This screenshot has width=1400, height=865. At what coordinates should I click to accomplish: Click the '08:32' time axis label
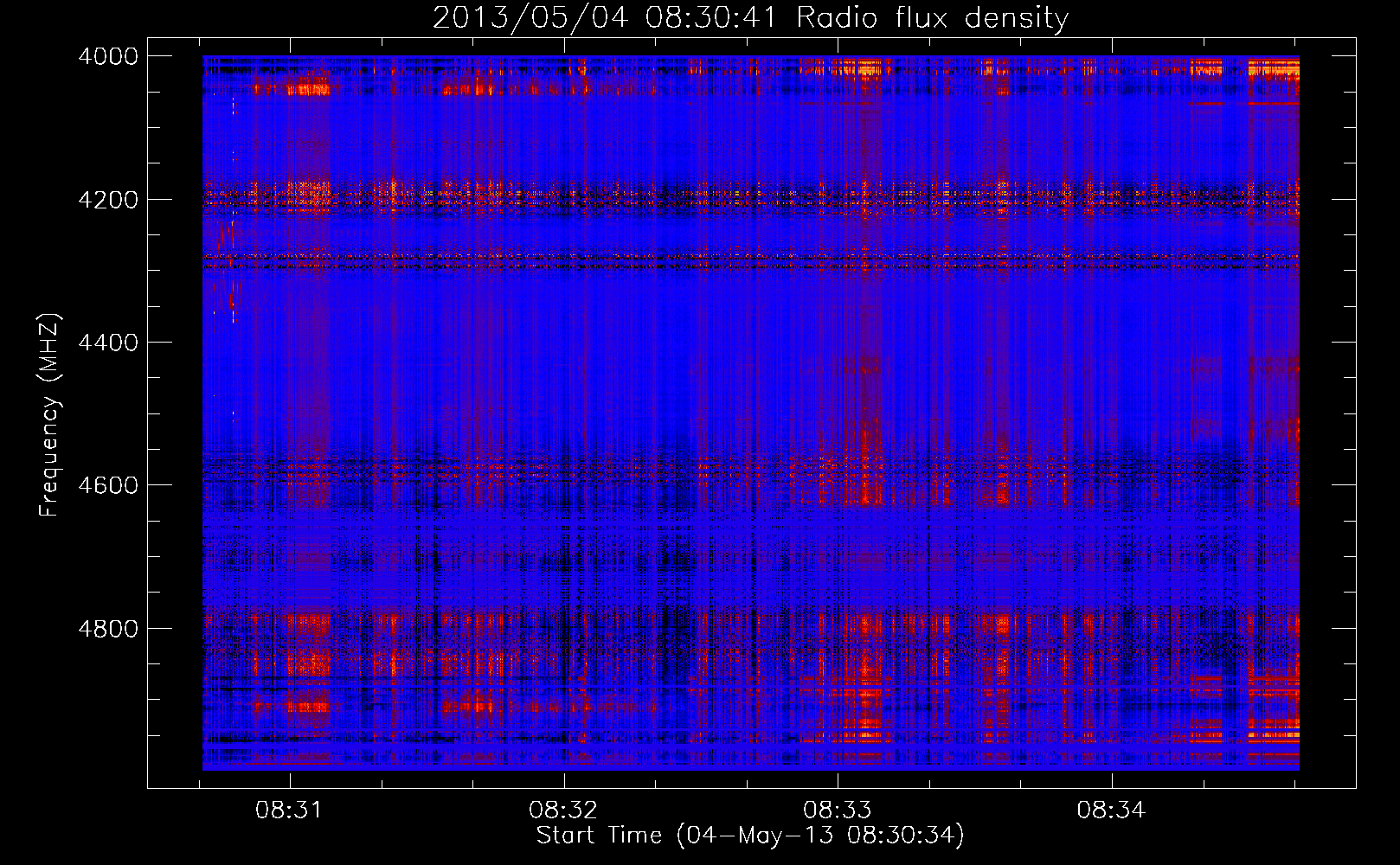563,810
